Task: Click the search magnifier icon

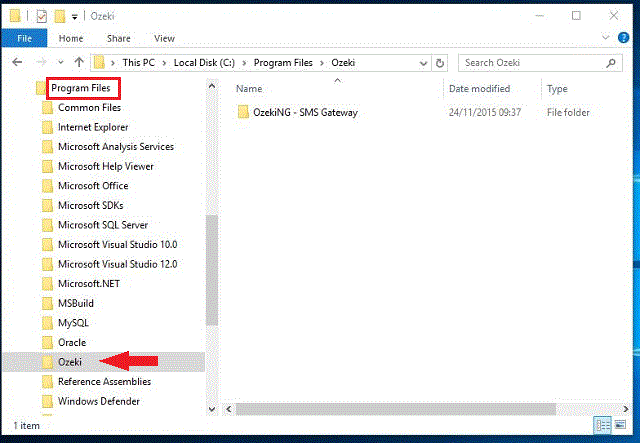Action: coord(611,63)
